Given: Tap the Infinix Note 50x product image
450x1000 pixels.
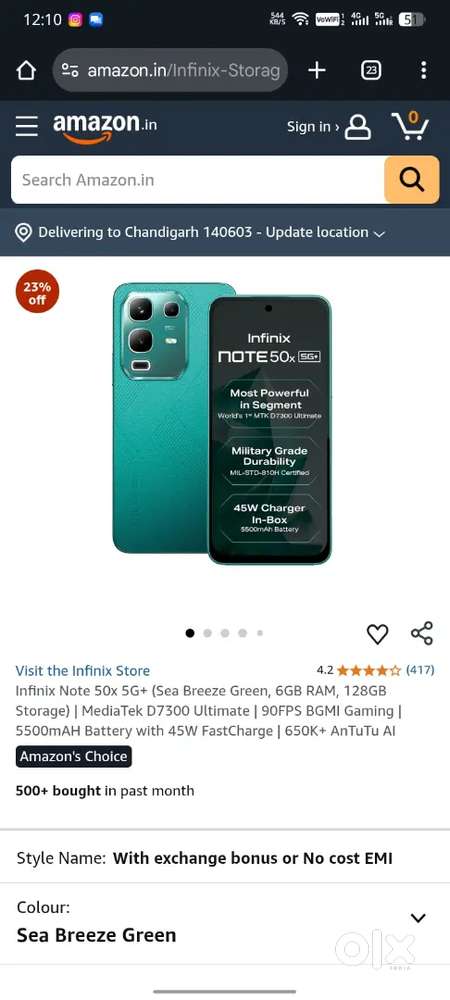Looking at the screenshot, I should (222, 423).
